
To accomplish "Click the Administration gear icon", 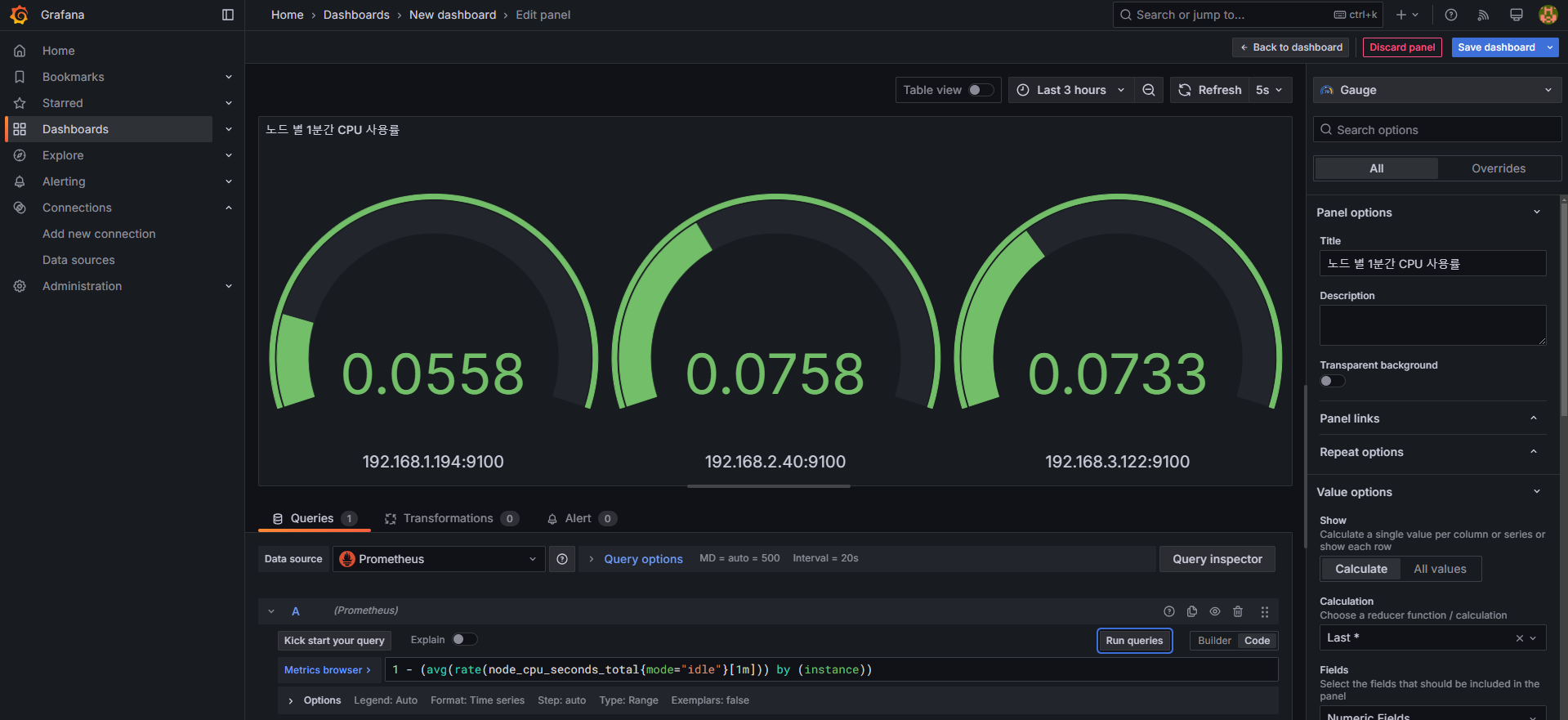I will (x=20, y=286).
